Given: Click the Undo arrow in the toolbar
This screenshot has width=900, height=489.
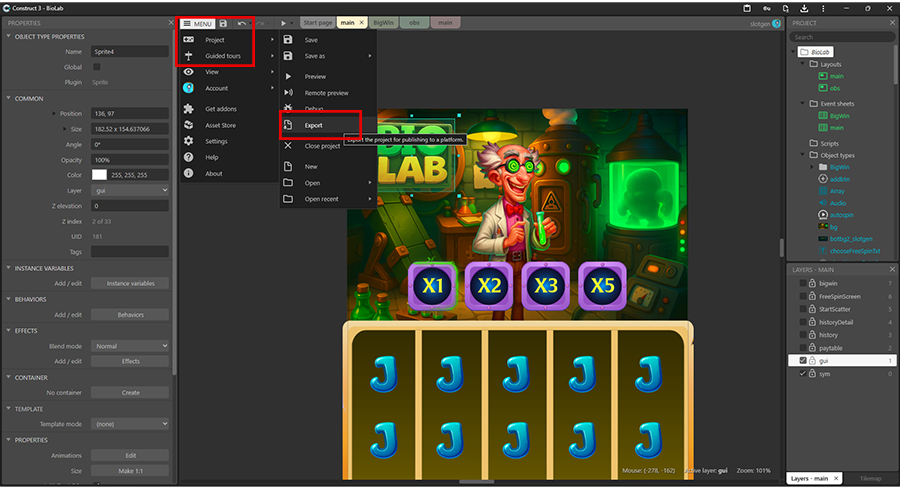Looking at the screenshot, I should [x=242, y=23].
